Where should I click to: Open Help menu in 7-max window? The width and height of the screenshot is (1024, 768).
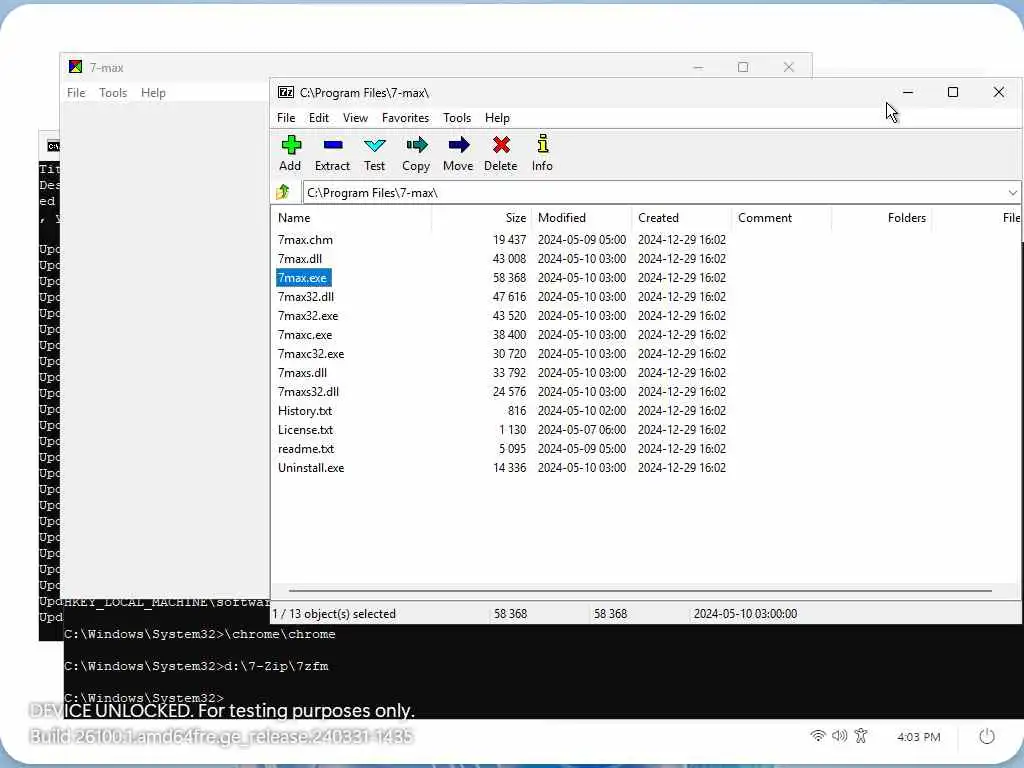153,93
